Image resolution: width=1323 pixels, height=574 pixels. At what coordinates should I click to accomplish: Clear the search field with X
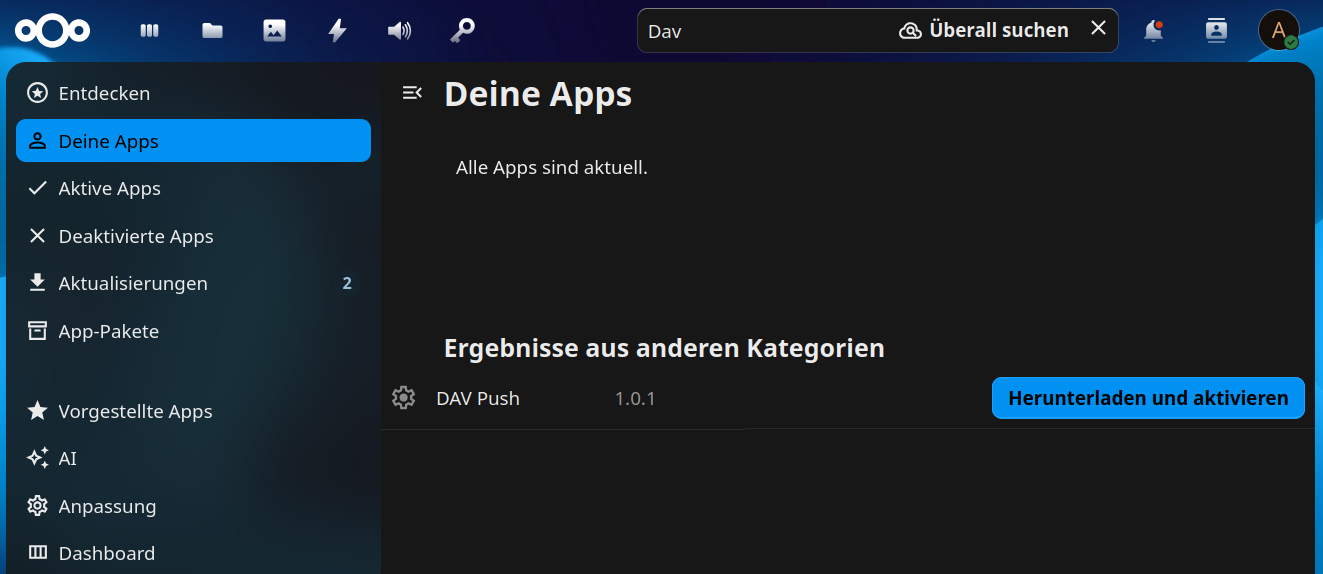[x=1098, y=29]
